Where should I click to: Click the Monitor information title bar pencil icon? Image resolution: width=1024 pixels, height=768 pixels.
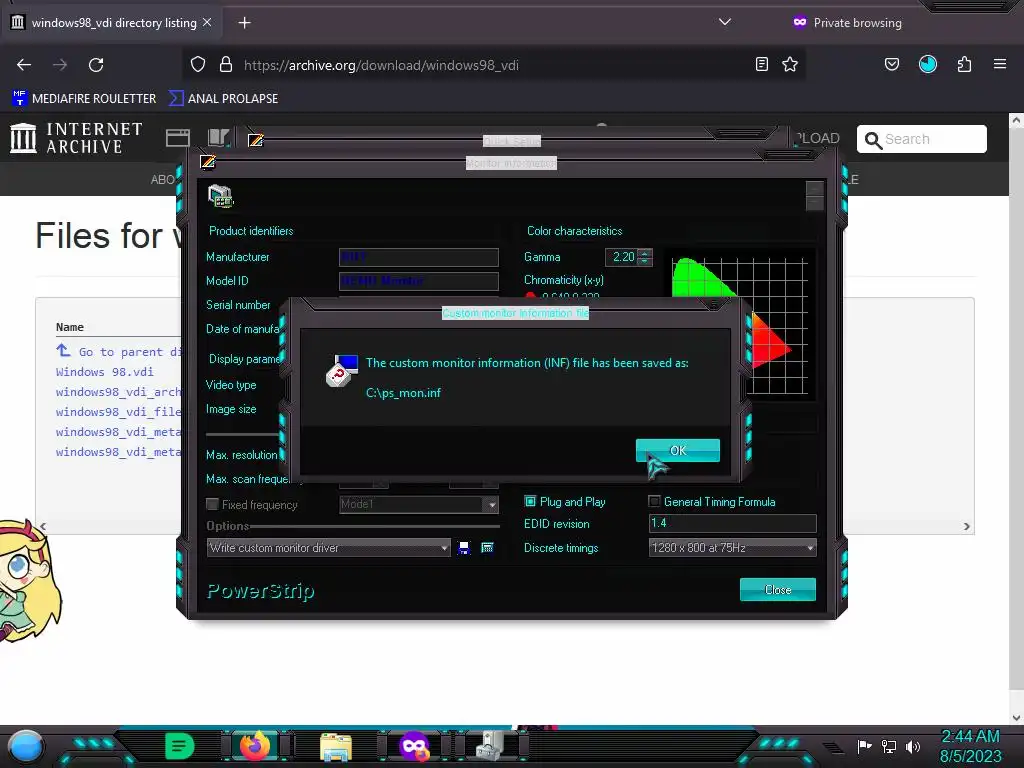pyautogui.click(x=208, y=162)
